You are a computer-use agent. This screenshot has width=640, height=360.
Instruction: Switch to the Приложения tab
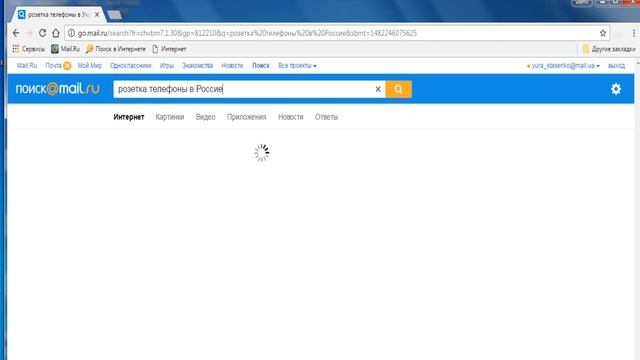(x=247, y=117)
